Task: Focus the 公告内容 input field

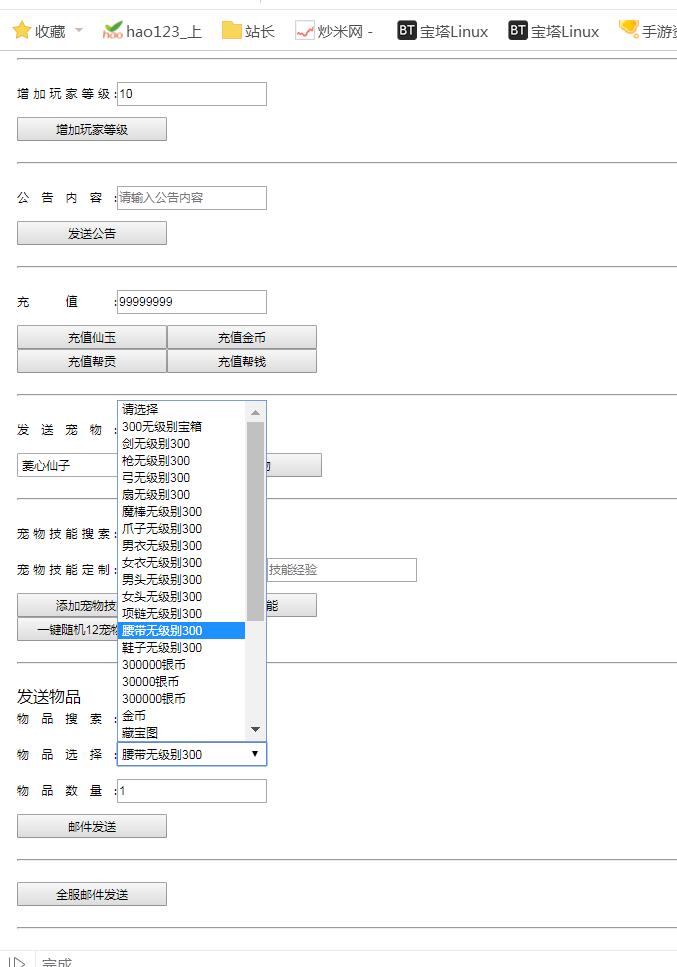Action: (192, 198)
